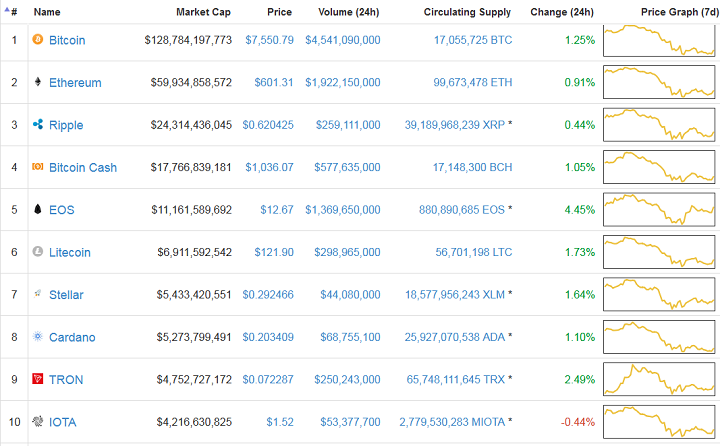Image resolution: width=720 pixels, height=446 pixels.
Task: Open the TRON 7-day price graph
Action: tap(659, 380)
